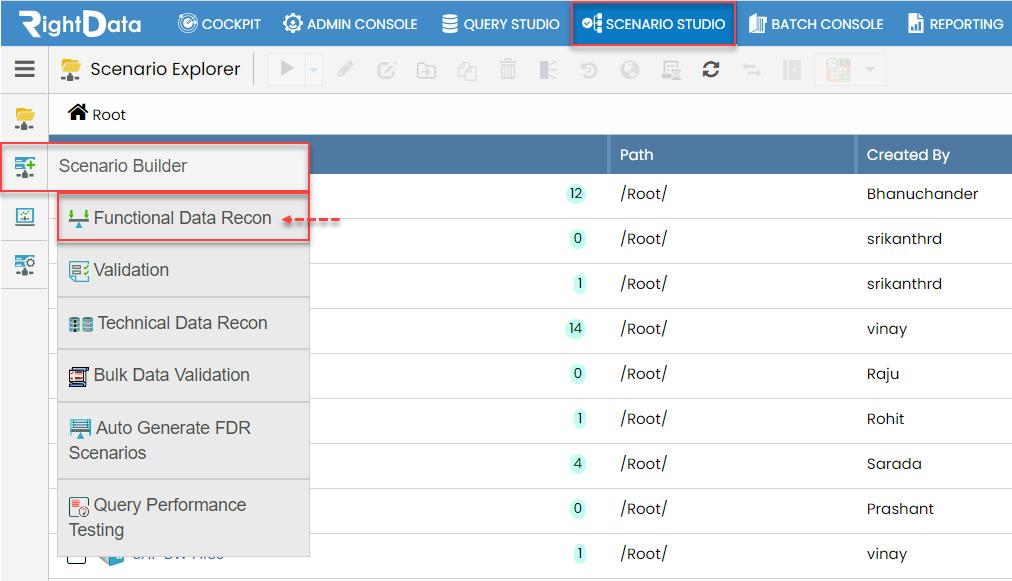1012x581 pixels.
Task: Navigate to Root using the home breadcrumb
Action: [x=95, y=114]
